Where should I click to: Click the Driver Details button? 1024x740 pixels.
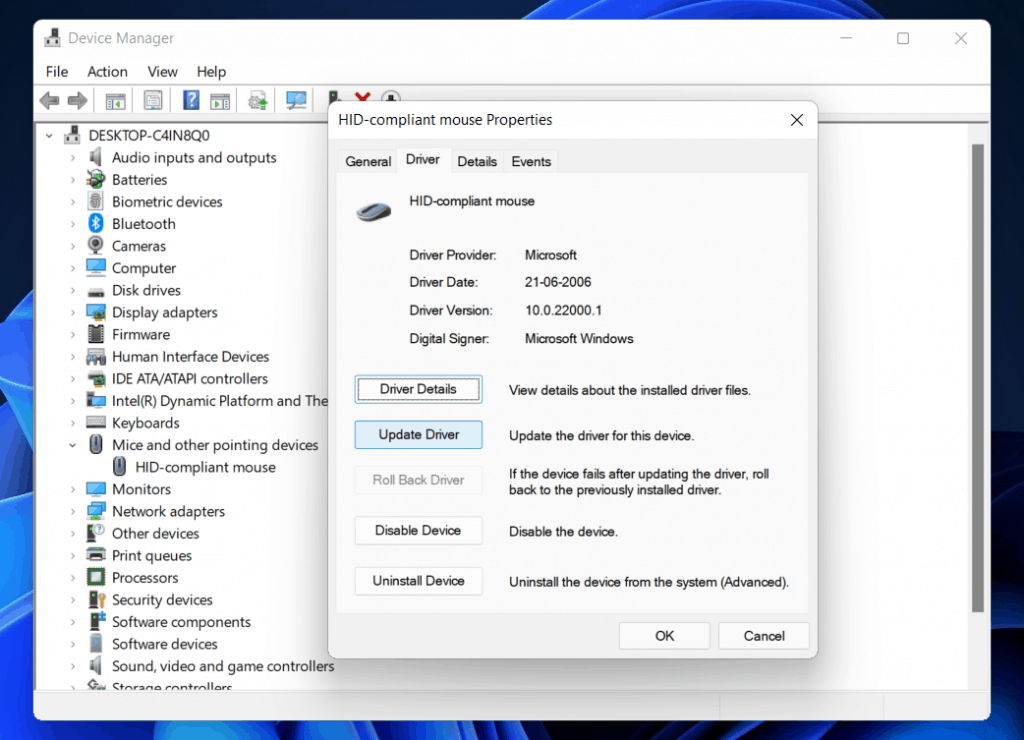[418, 389]
